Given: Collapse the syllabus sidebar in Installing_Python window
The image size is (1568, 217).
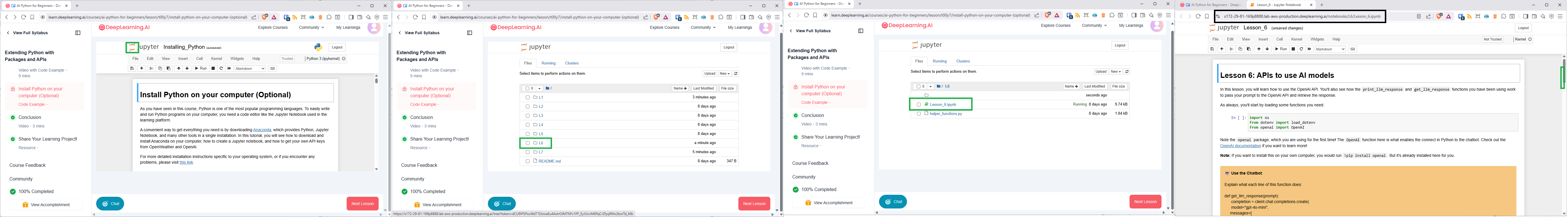Looking at the screenshot, I should 78,33.
